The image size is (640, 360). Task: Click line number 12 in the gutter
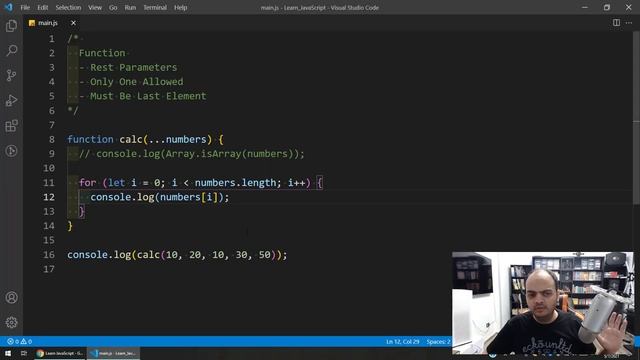49,197
